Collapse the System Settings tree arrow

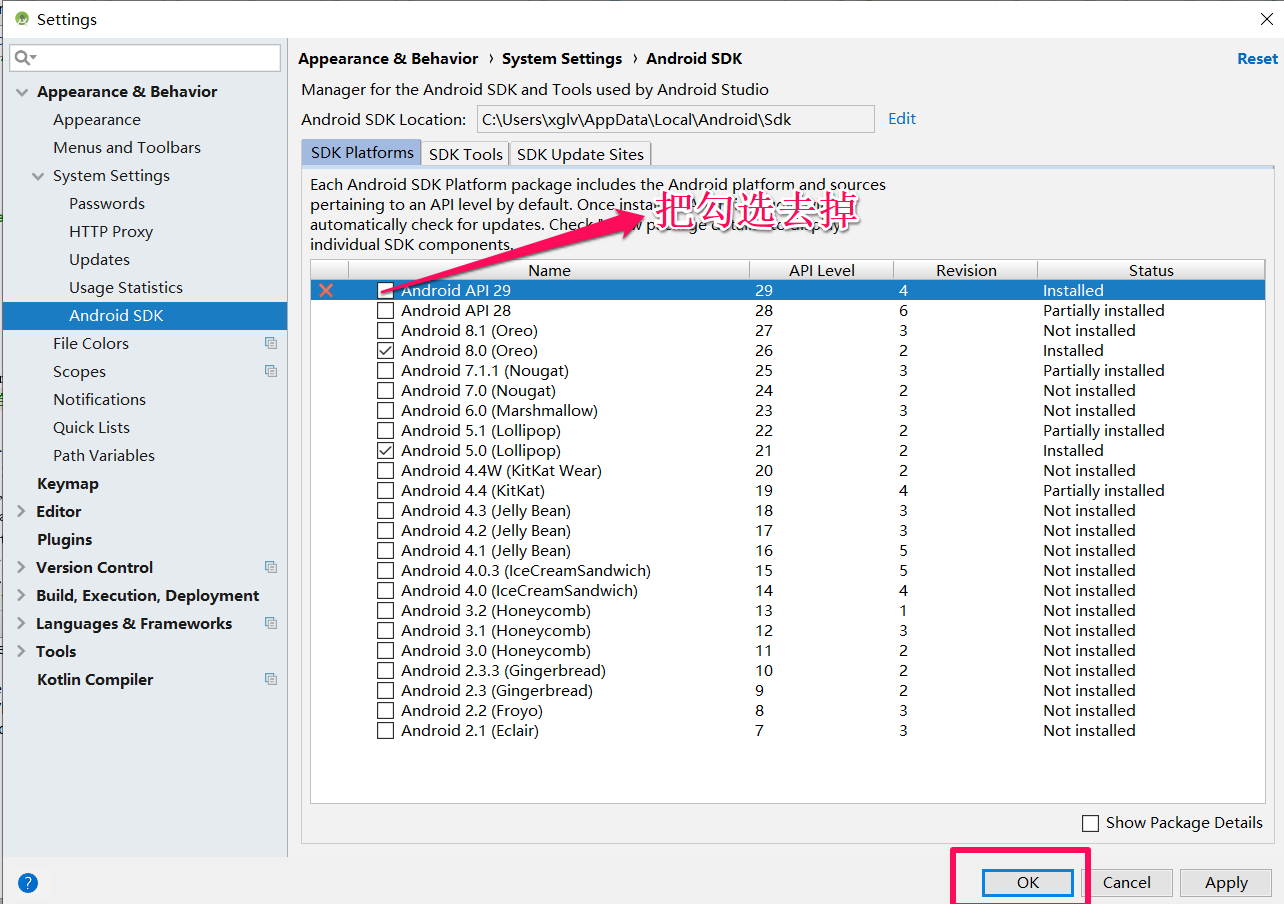click(x=38, y=176)
